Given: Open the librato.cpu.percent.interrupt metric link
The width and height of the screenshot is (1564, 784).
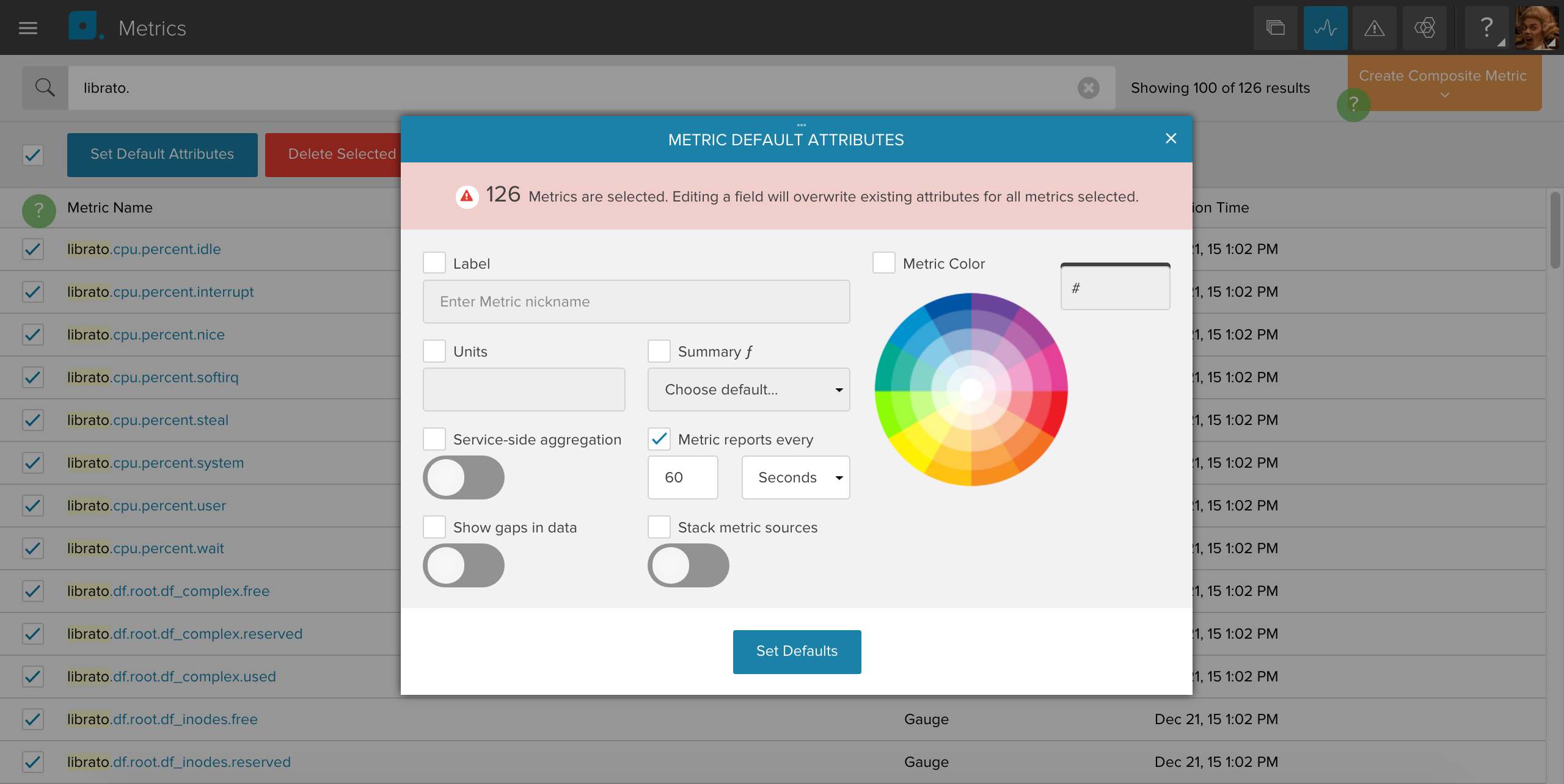Looking at the screenshot, I should click(161, 292).
